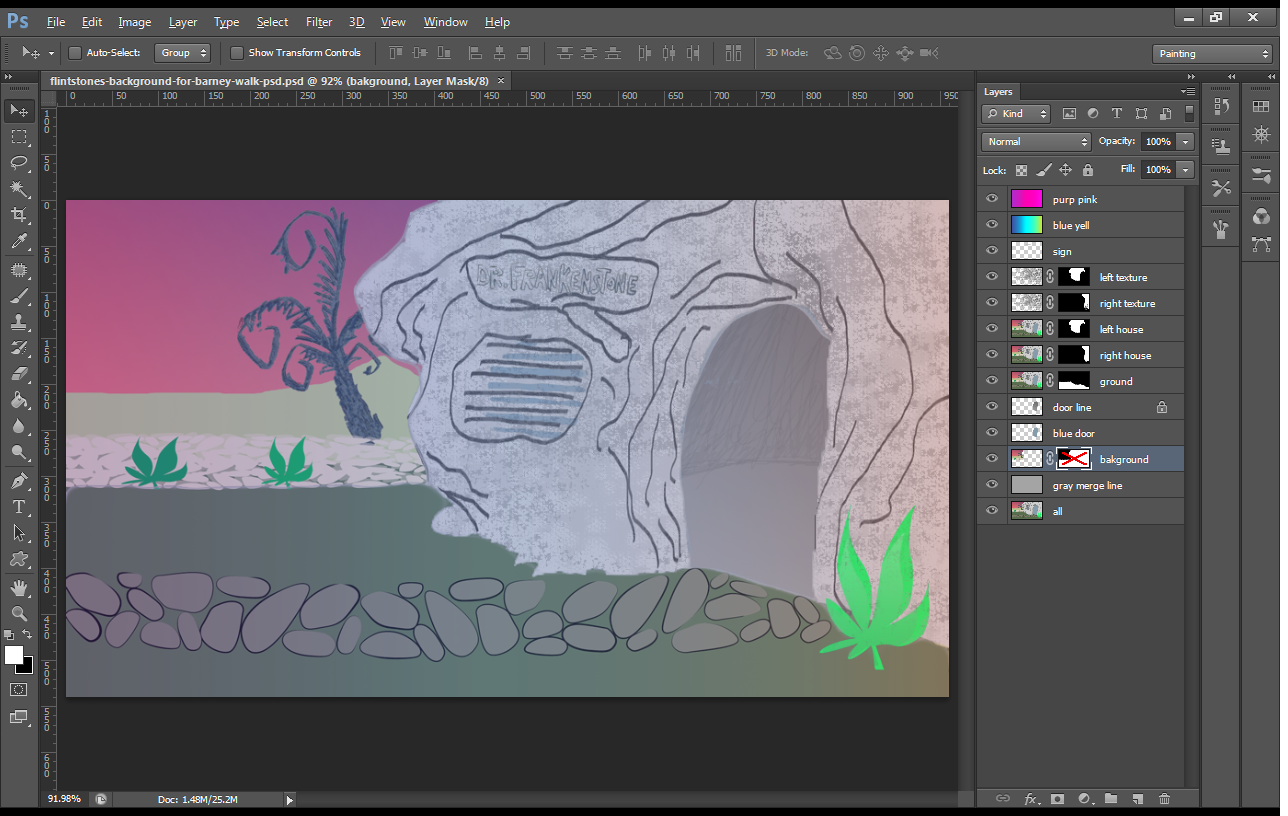
Task: Select the Hand tool
Action: coord(19,587)
